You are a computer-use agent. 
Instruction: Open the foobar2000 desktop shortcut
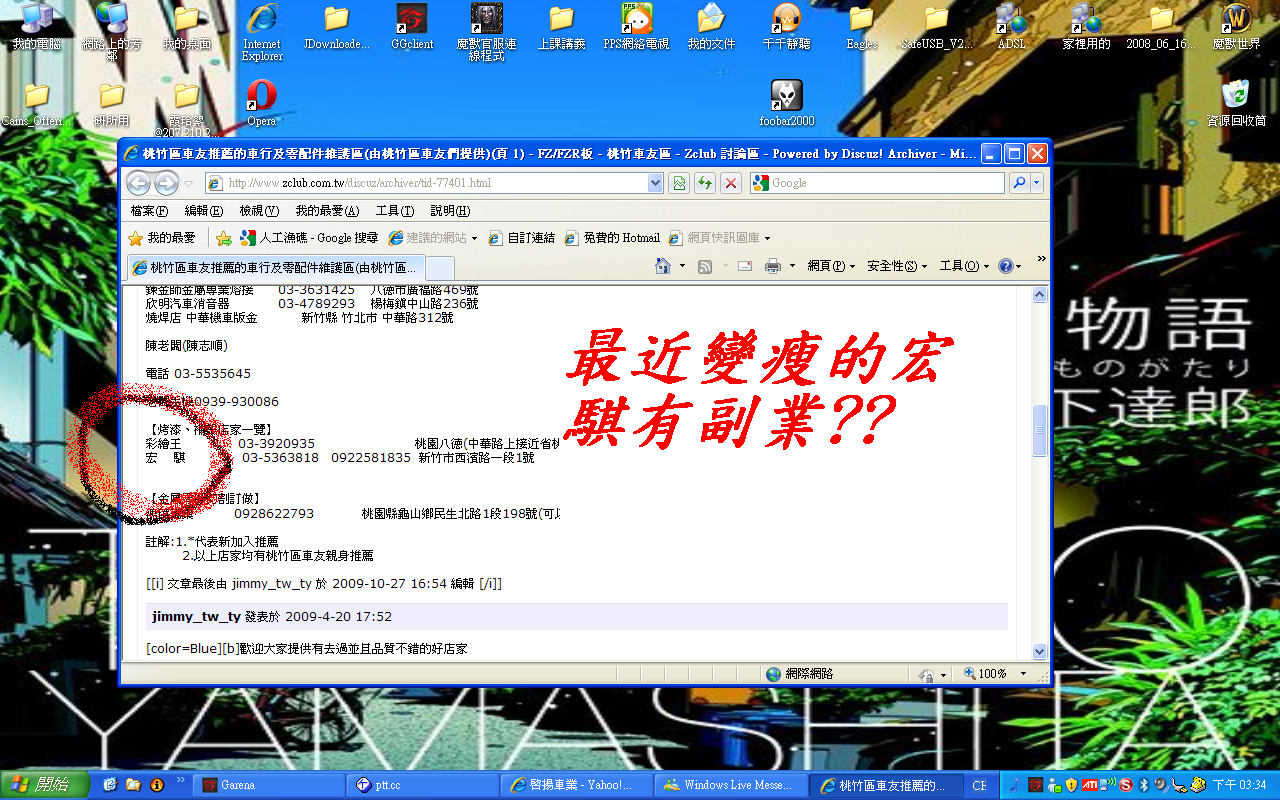point(787,103)
